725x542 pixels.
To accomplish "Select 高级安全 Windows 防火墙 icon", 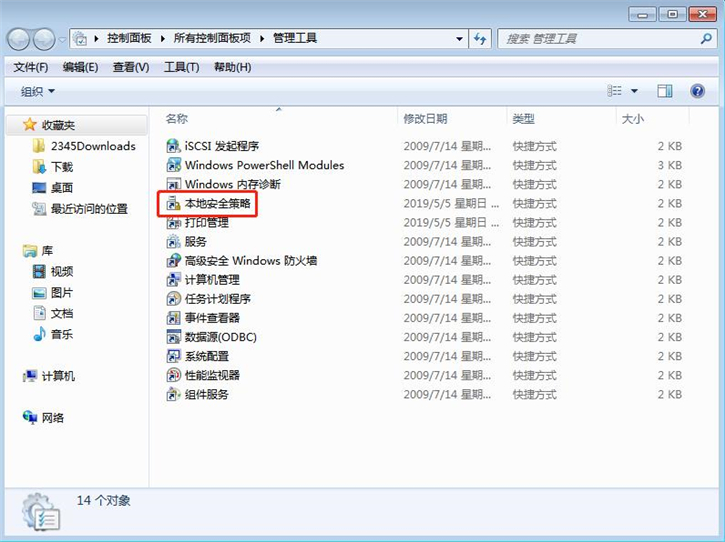I will pos(173,261).
